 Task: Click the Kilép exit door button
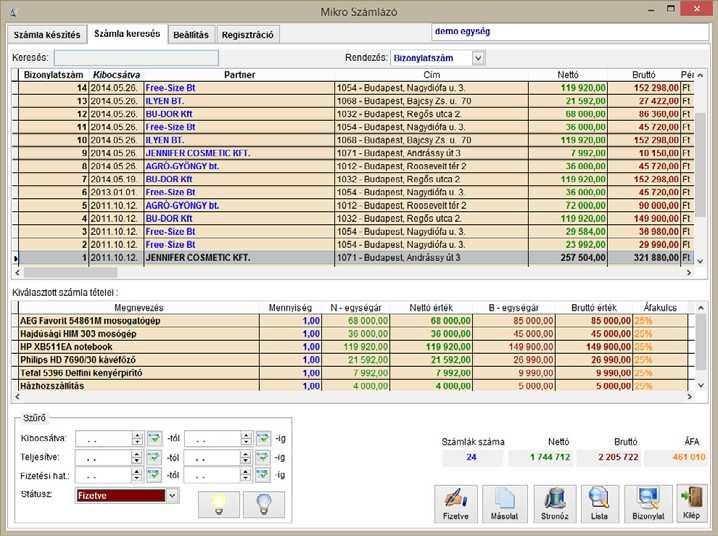[691, 504]
